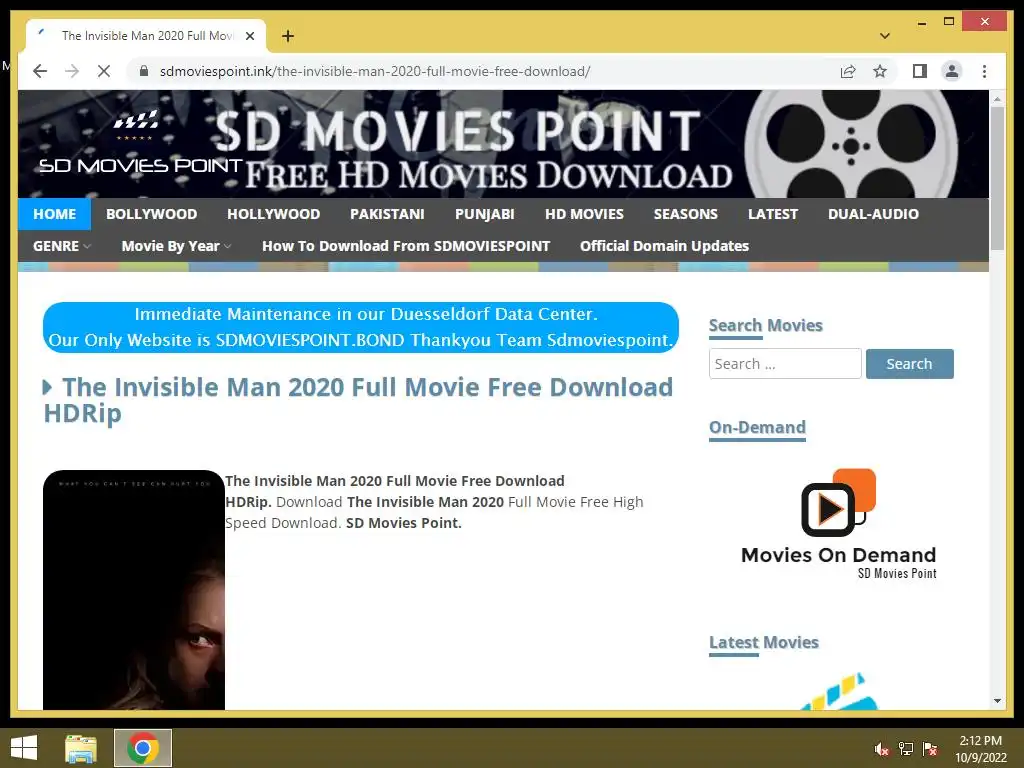
Task: Select The Invisible Man browser tab
Action: pyautogui.click(x=146, y=36)
